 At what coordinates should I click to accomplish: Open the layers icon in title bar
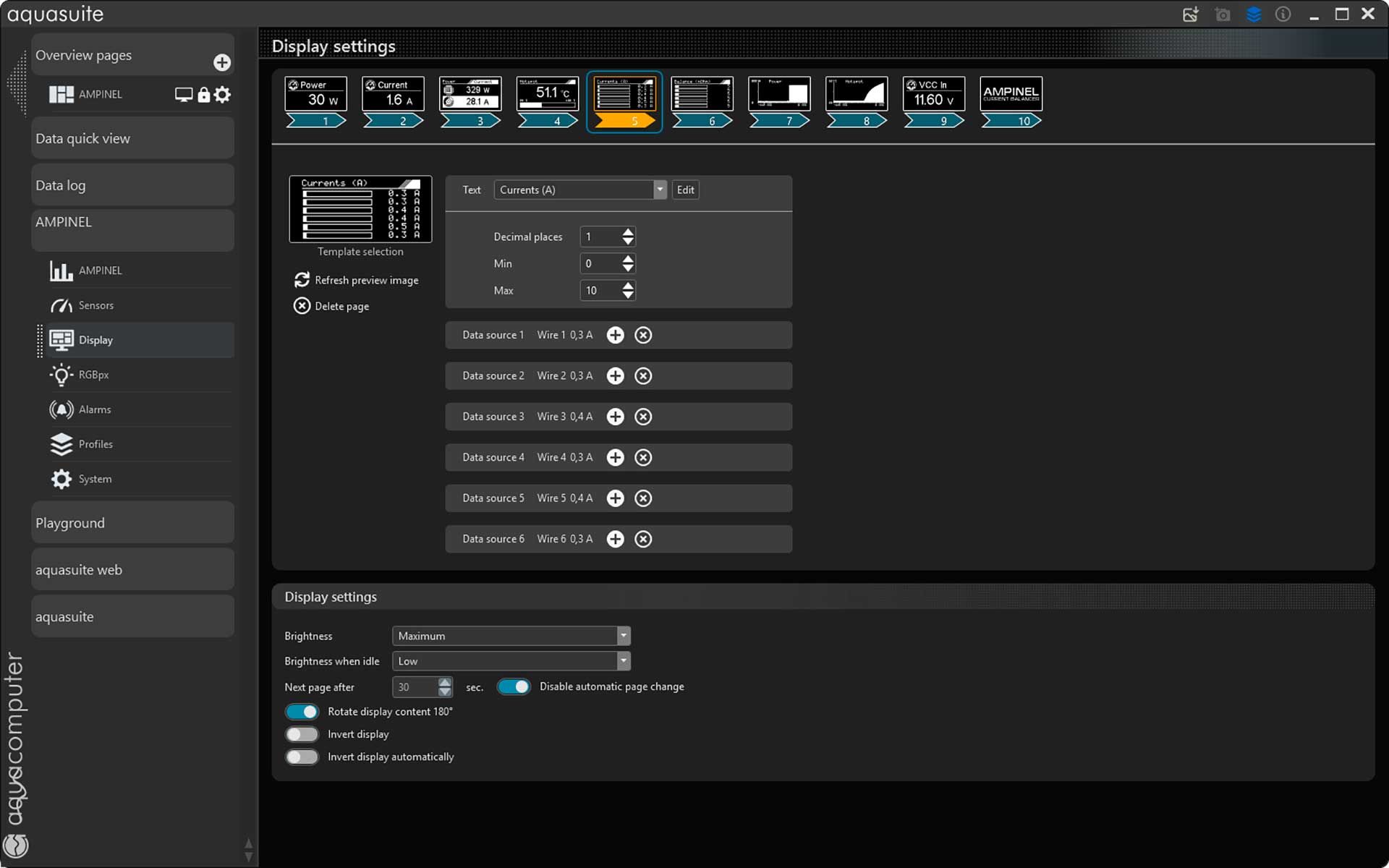(x=1254, y=14)
